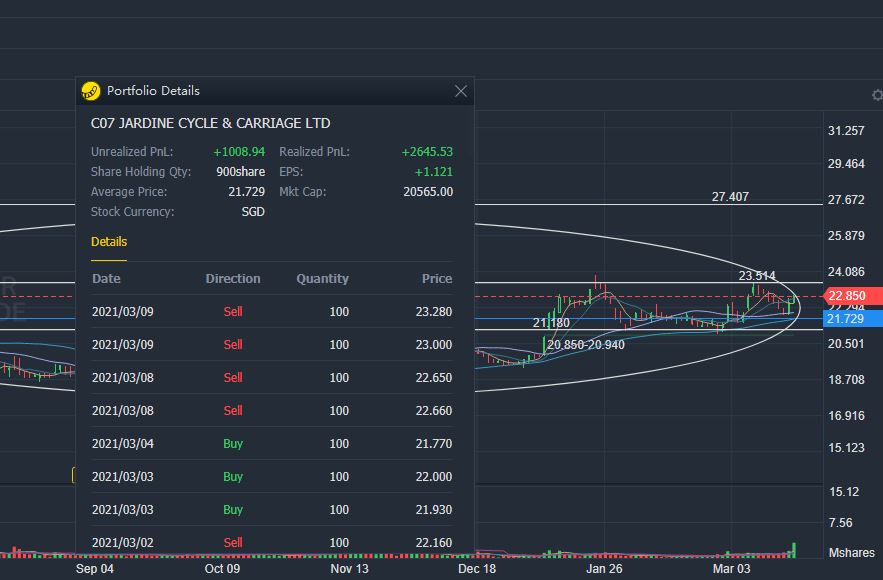This screenshot has width=883, height=580.
Task: Click EPS value +1.121
Action: (x=434, y=172)
